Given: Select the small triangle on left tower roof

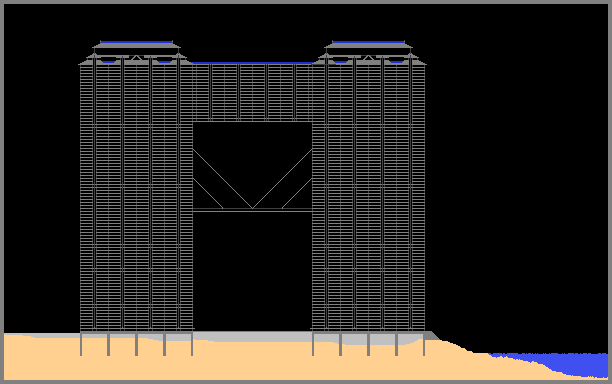Looking at the screenshot, I should 136,58.
